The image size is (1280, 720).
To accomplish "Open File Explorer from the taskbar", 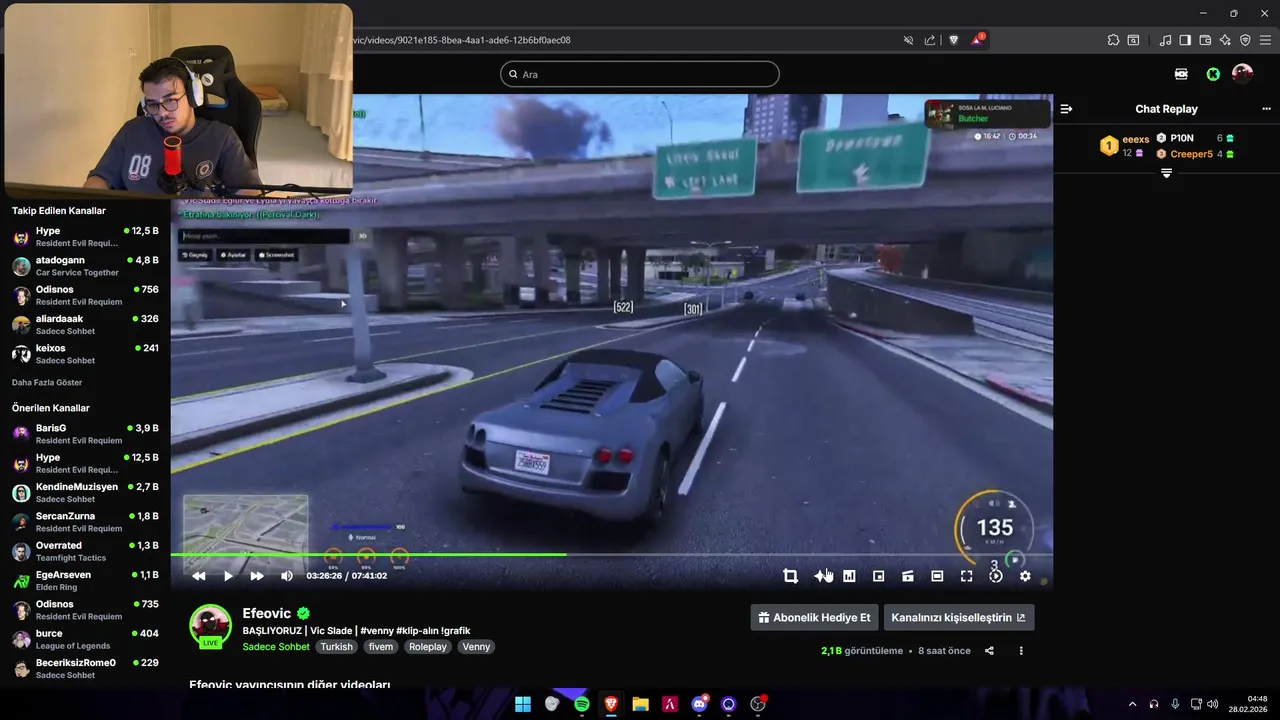I will [x=640, y=704].
